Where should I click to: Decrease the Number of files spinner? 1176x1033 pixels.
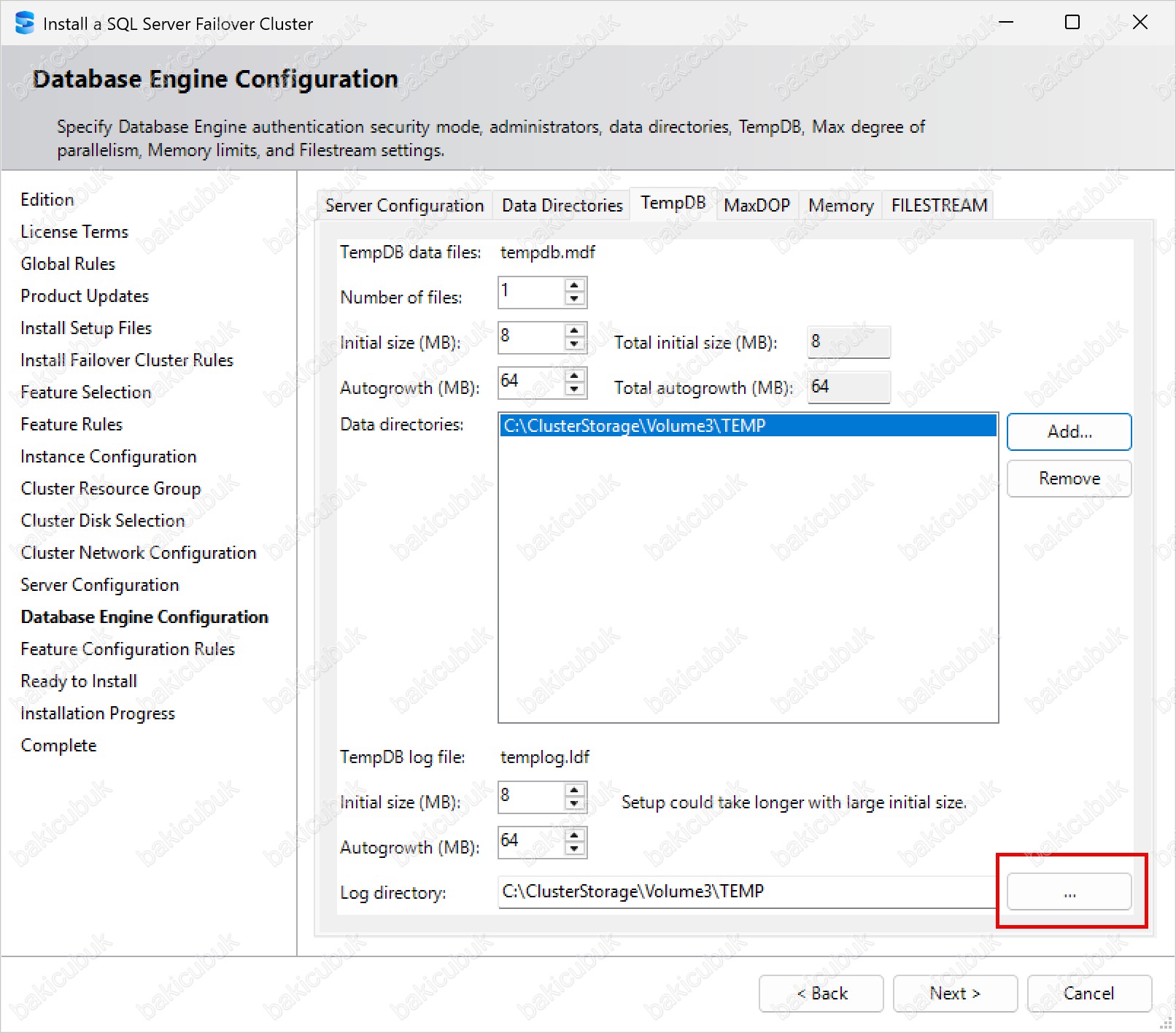click(575, 299)
